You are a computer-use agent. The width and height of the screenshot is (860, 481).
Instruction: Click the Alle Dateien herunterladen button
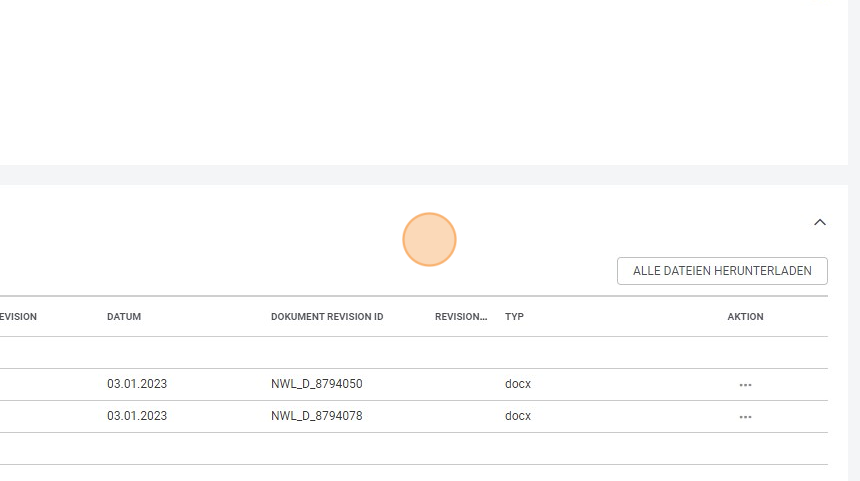coord(722,271)
